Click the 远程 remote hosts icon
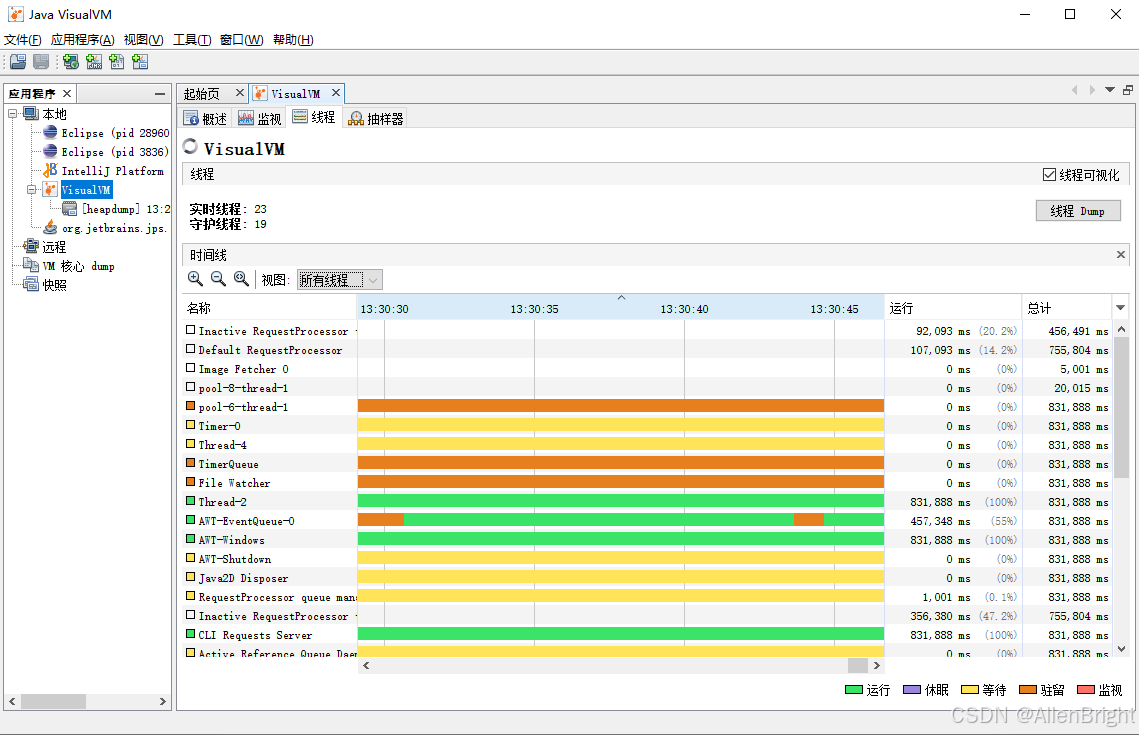Viewport: 1139px width, 735px height. pyautogui.click(x=31, y=247)
